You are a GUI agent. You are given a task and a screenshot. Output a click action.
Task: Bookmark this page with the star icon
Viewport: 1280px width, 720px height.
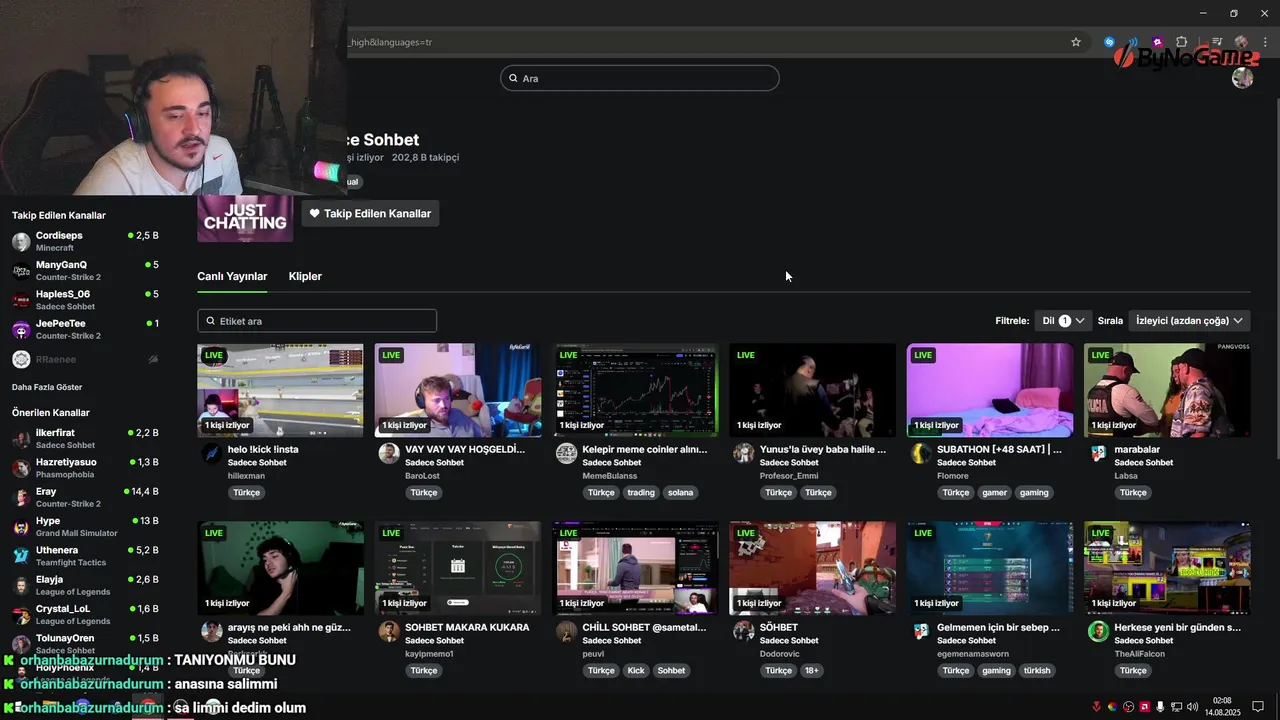[x=1076, y=42]
